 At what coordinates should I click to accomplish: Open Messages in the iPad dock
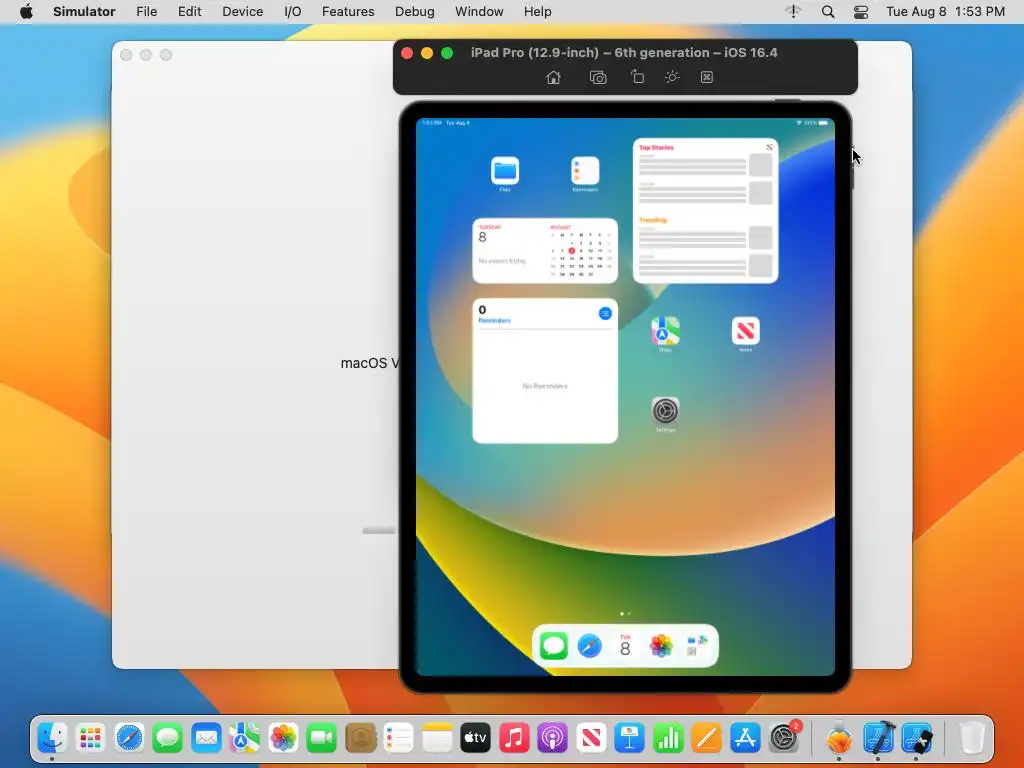click(x=554, y=647)
